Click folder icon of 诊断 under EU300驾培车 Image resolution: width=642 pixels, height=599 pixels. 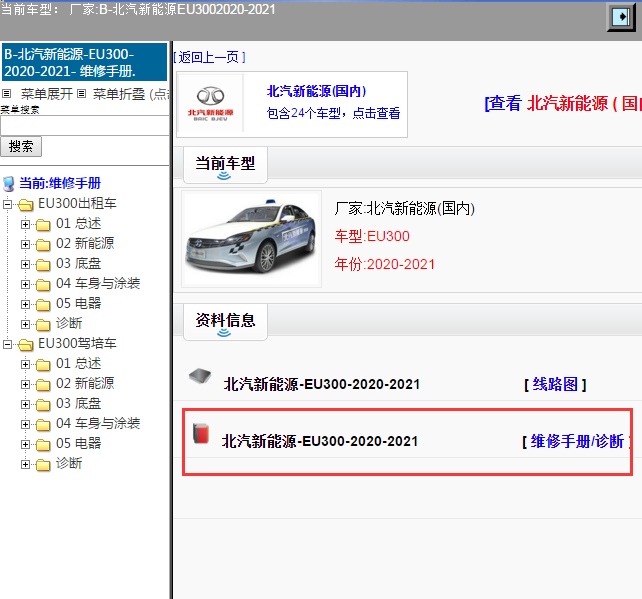[43, 464]
